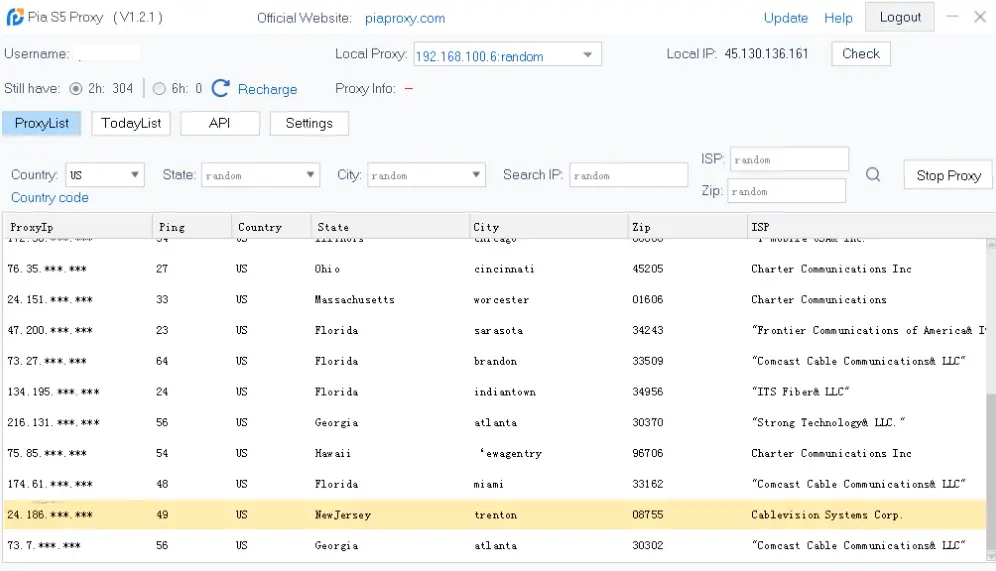Click the city cell 'cincinnati'
The width and height of the screenshot is (996, 571).
(x=504, y=269)
